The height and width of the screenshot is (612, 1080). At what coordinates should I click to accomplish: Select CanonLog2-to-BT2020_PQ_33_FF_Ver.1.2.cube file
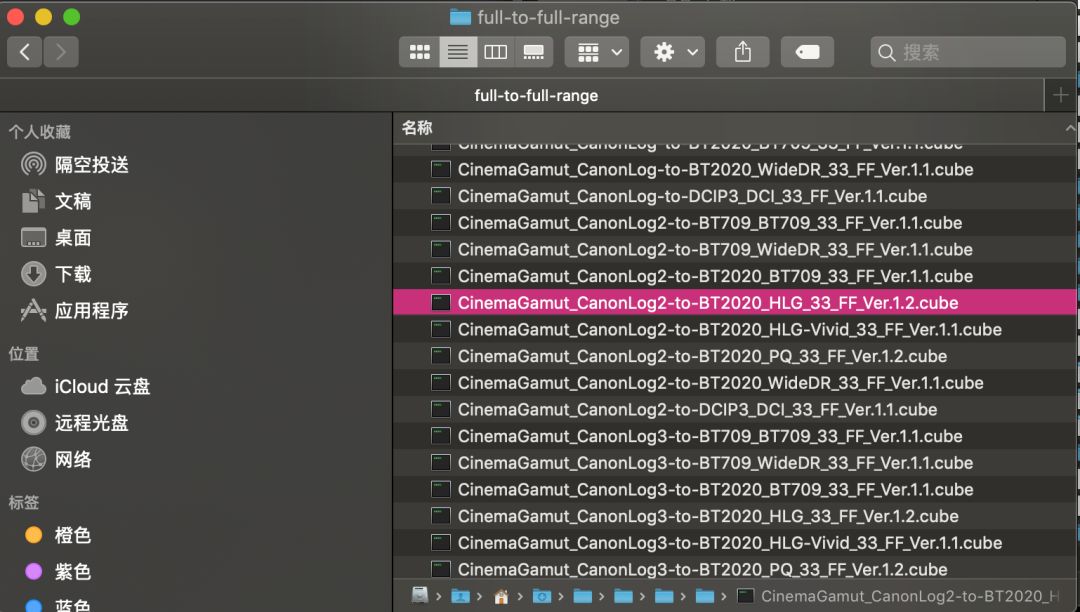pyautogui.click(x=702, y=356)
